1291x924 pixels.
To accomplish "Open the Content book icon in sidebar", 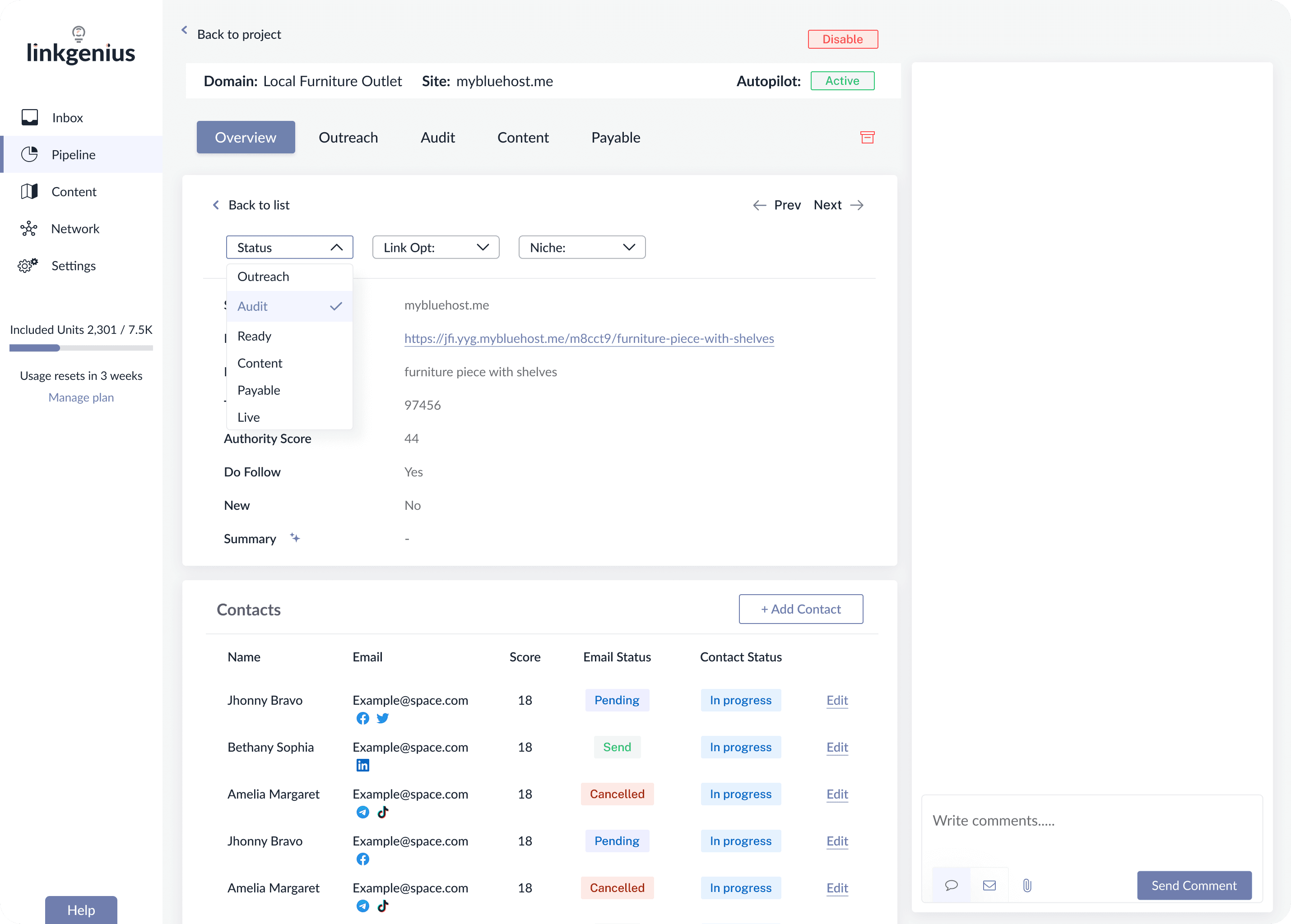I will (x=30, y=191).
